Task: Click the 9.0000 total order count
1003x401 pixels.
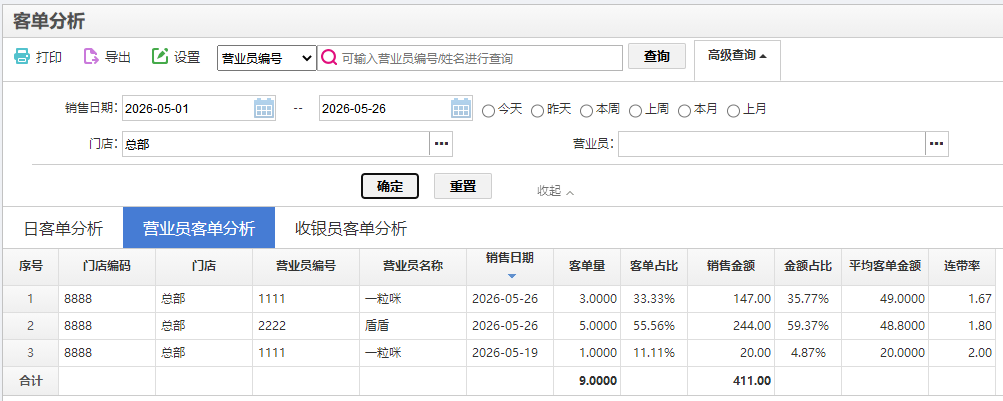Action: [598, 381]
